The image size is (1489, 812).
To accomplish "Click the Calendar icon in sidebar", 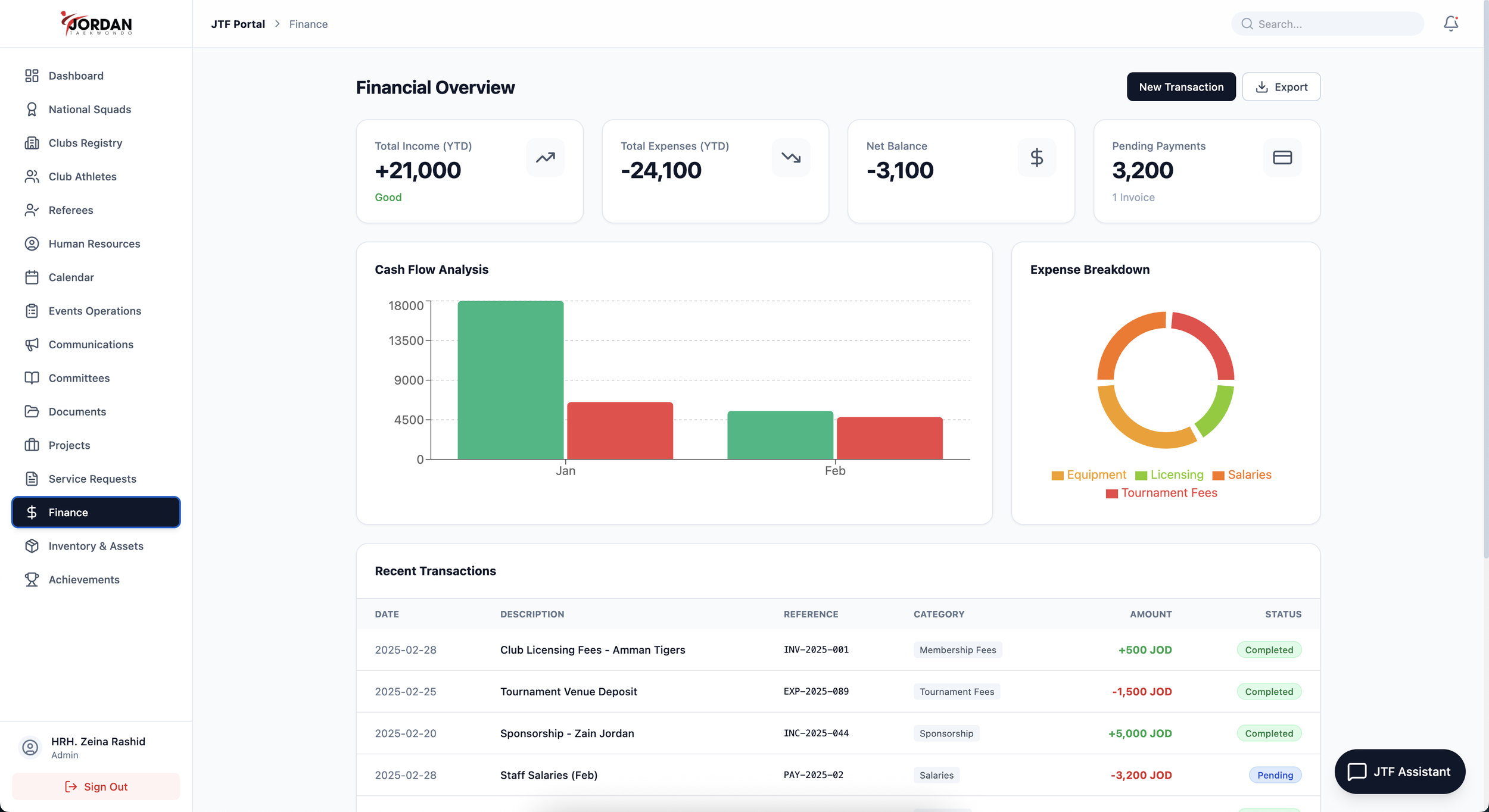I will [32, 277].
